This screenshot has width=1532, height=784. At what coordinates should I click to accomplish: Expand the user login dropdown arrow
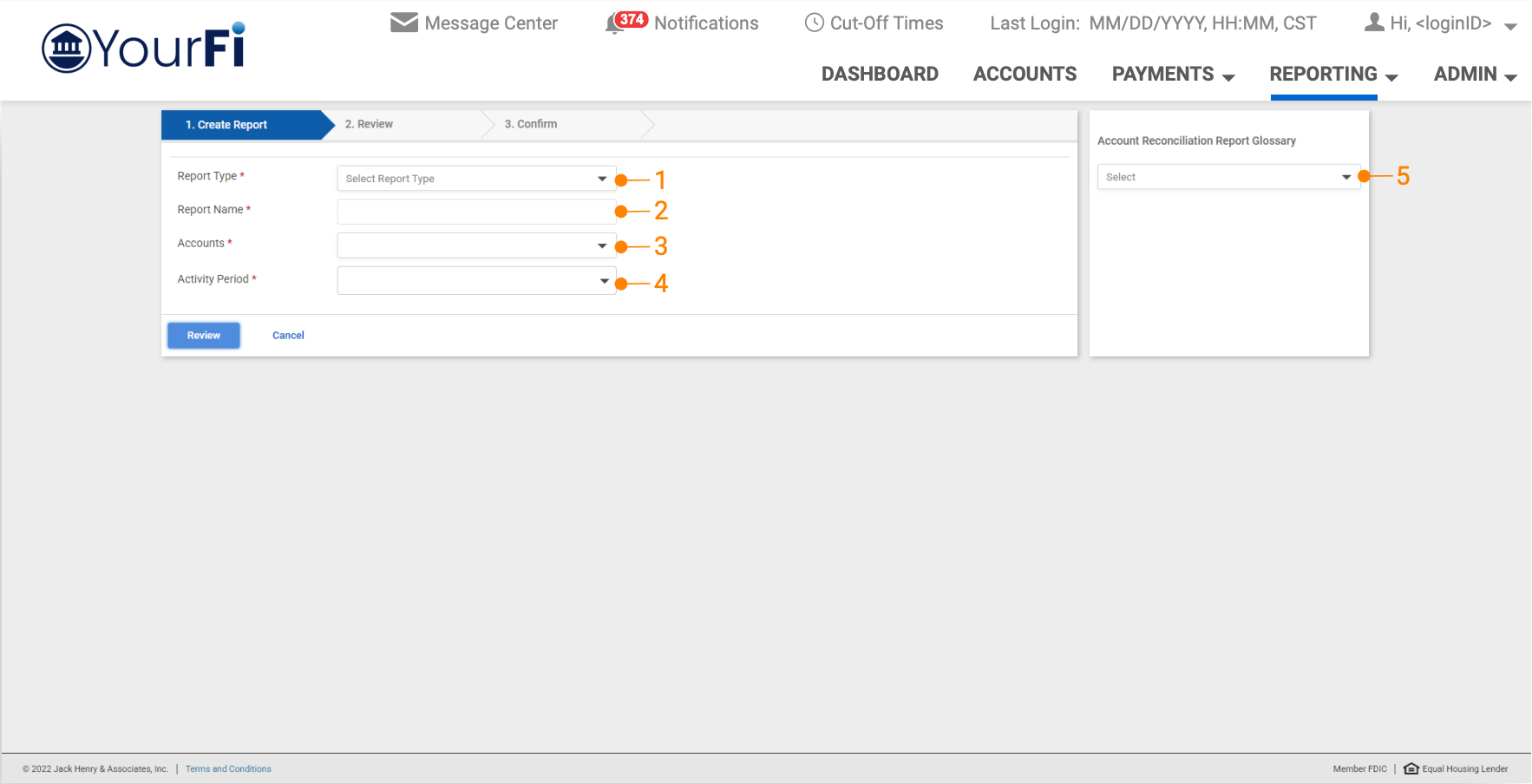pyautogui.click(x=1510, y=26)
